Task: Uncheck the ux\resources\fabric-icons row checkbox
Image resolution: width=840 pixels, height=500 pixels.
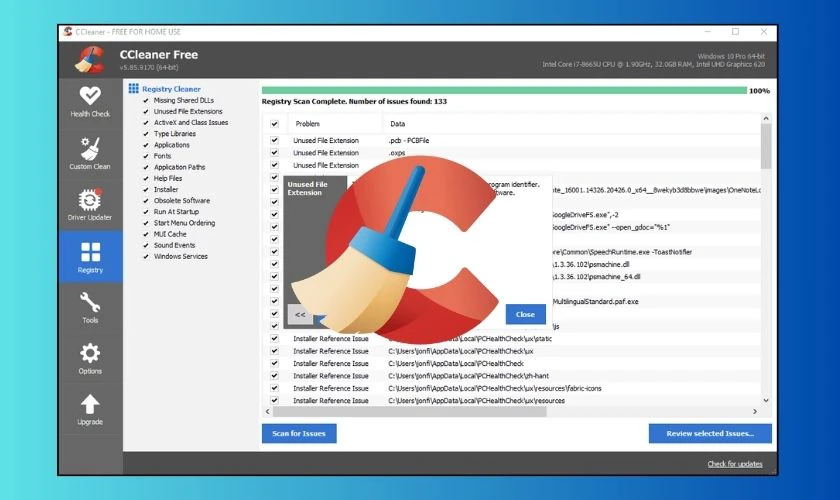Action: coord(274,388)
